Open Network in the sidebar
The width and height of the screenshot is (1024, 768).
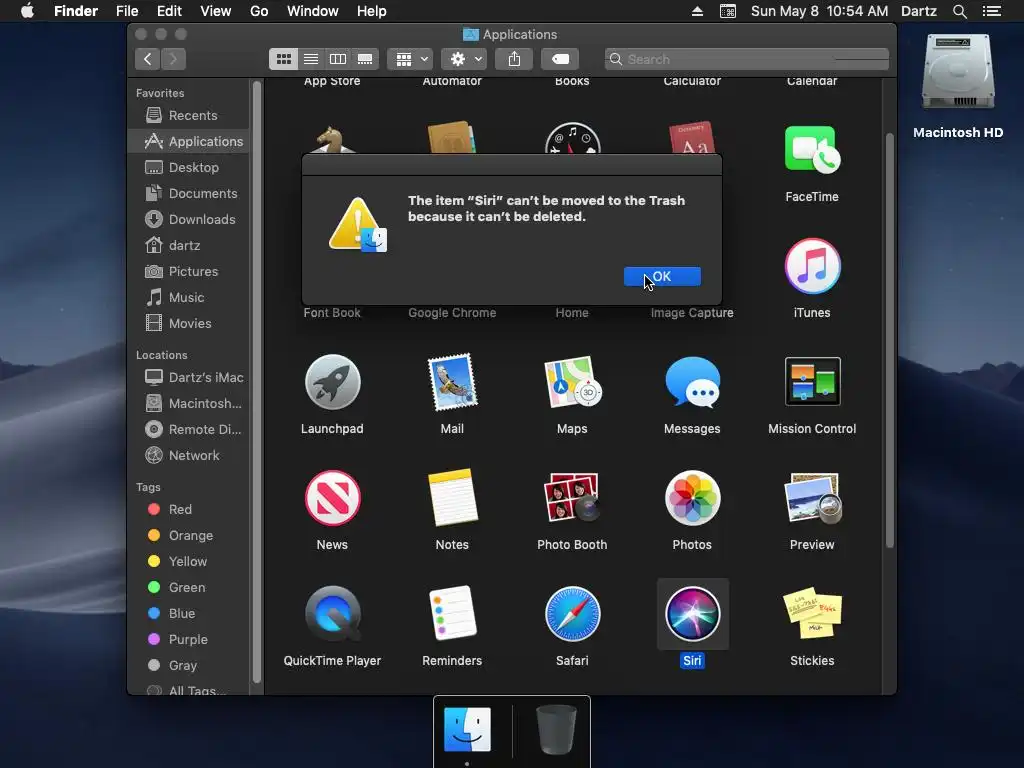click(189, 456)
